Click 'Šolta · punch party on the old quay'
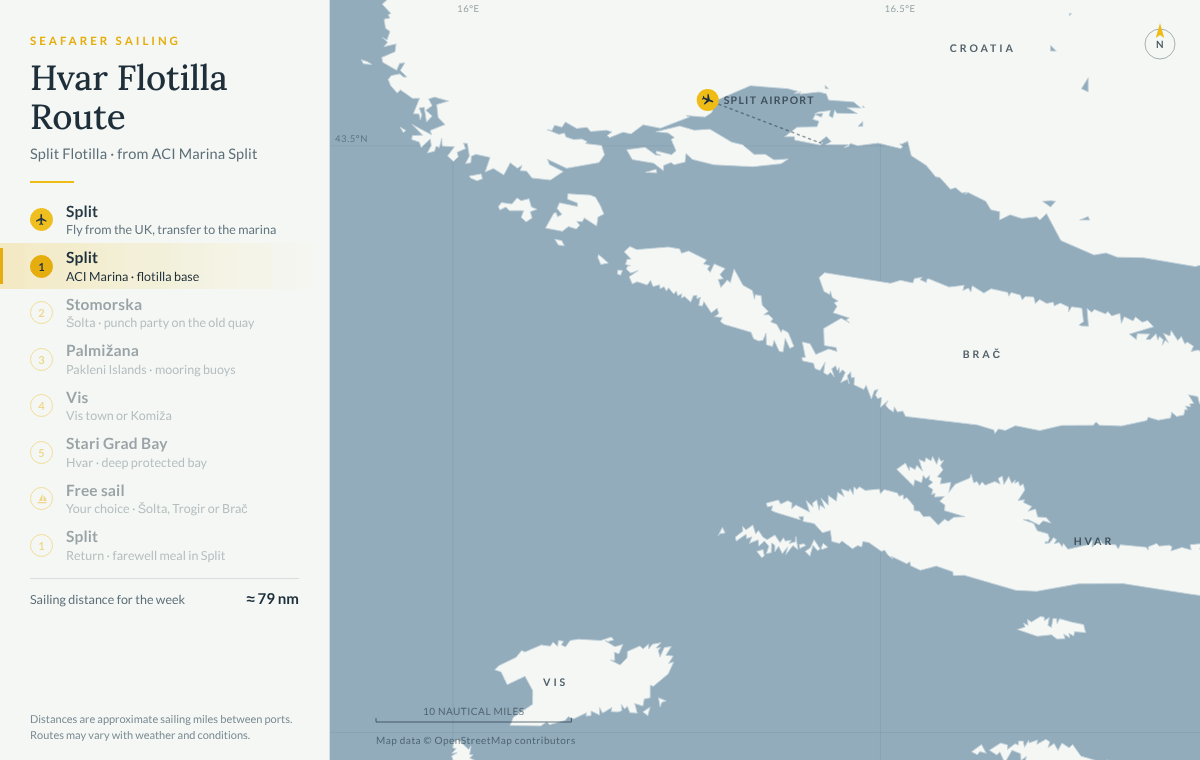 pos(160,323)
